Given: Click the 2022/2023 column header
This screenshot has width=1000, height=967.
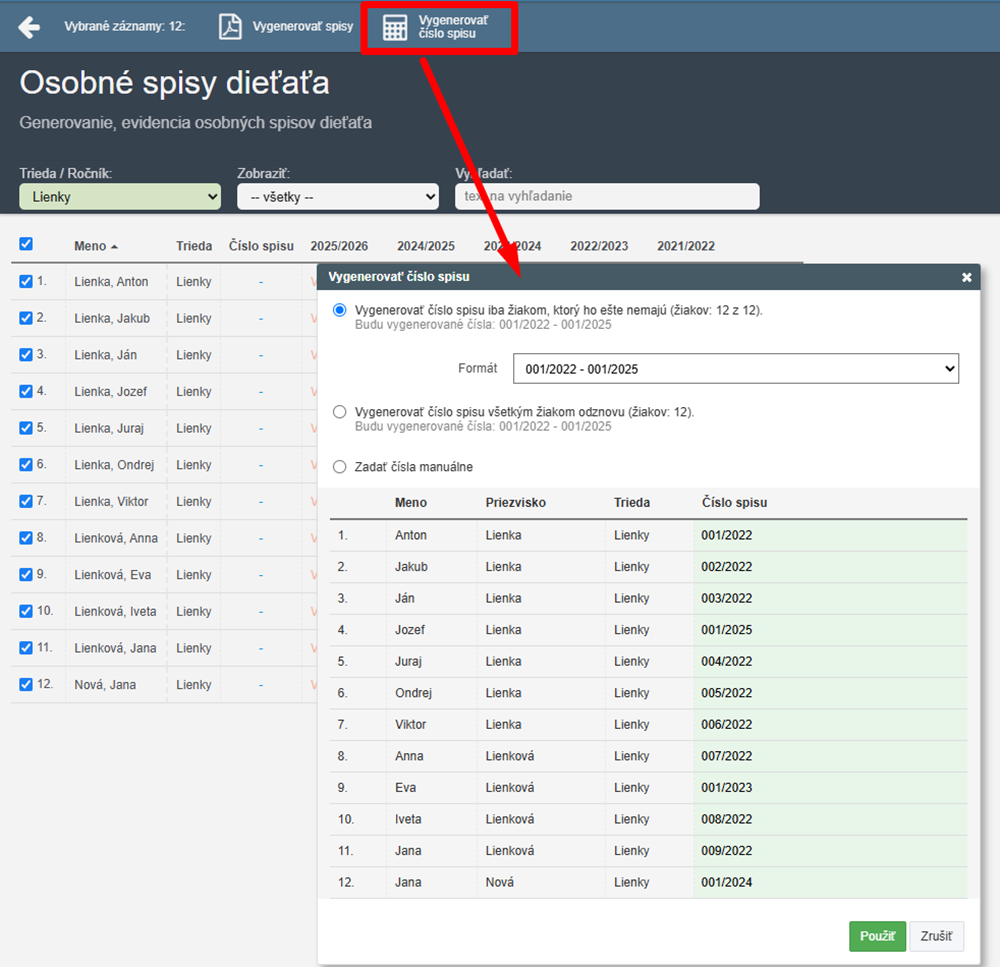Looking at the screenshot, I should click(599, 246).
